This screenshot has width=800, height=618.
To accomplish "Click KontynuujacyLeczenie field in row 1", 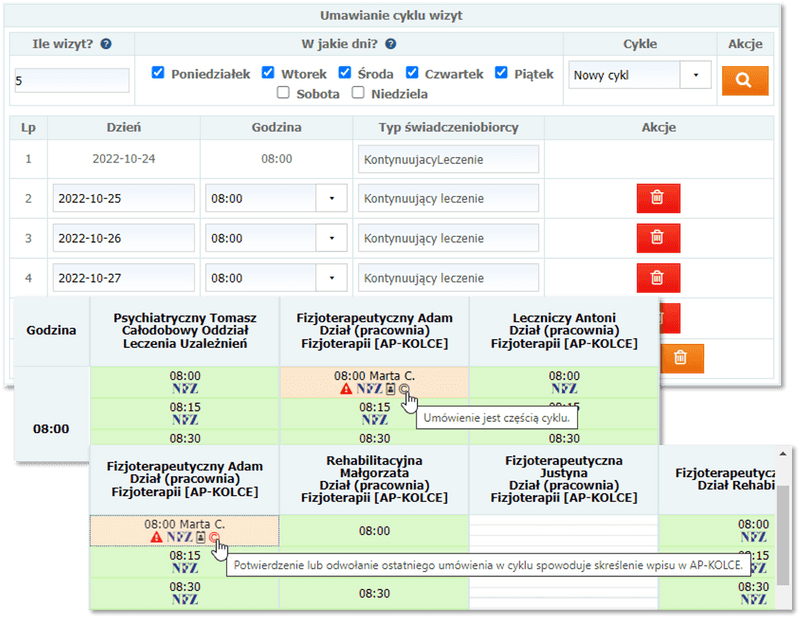I will point(448,159).
